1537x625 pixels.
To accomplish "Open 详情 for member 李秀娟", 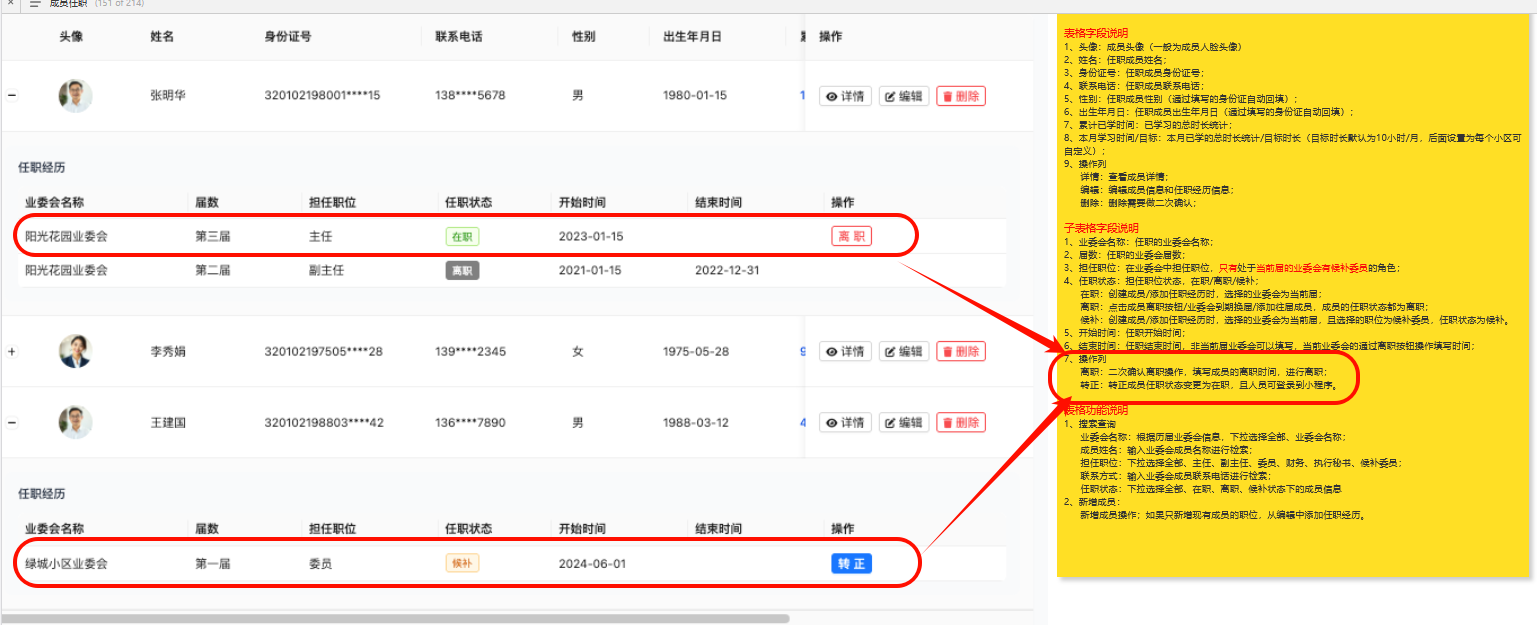I will pyautogui.click(x=845, y=351).
